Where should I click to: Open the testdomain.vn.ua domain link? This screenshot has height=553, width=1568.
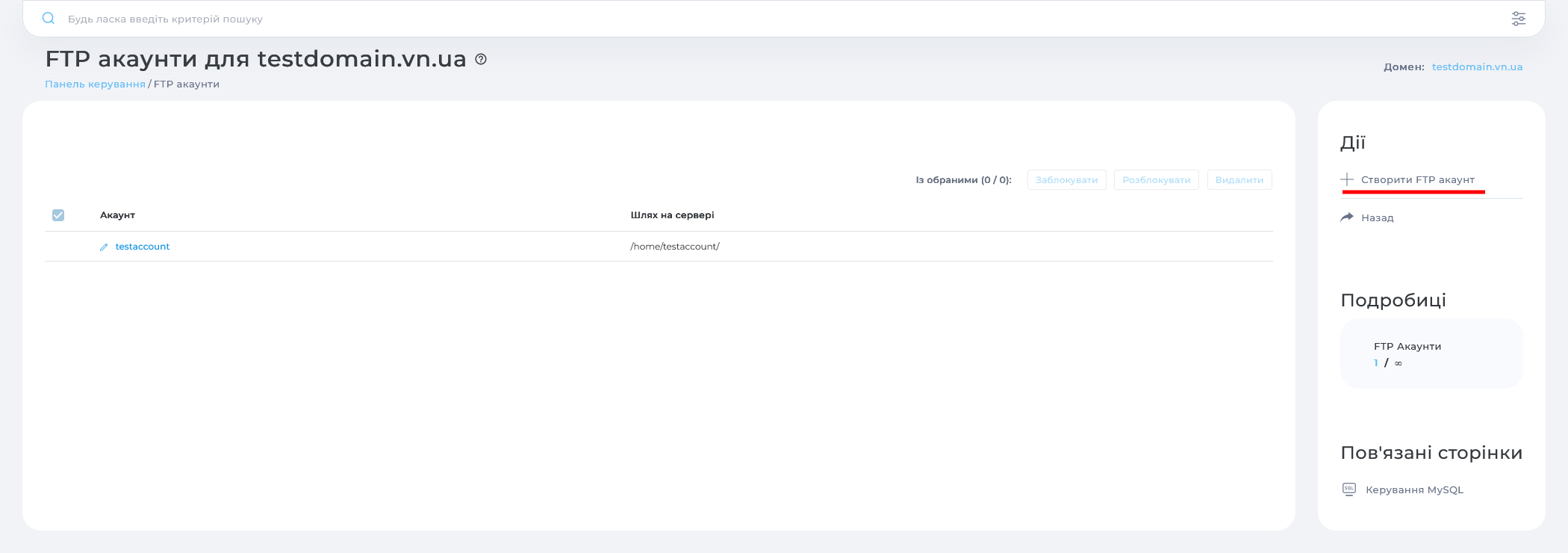click(x=1477, y=67)
